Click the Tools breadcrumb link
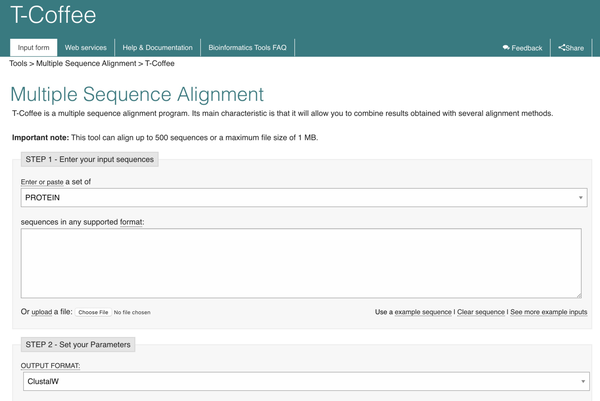This screenshot has width=600, height=401. coord(18,64)
